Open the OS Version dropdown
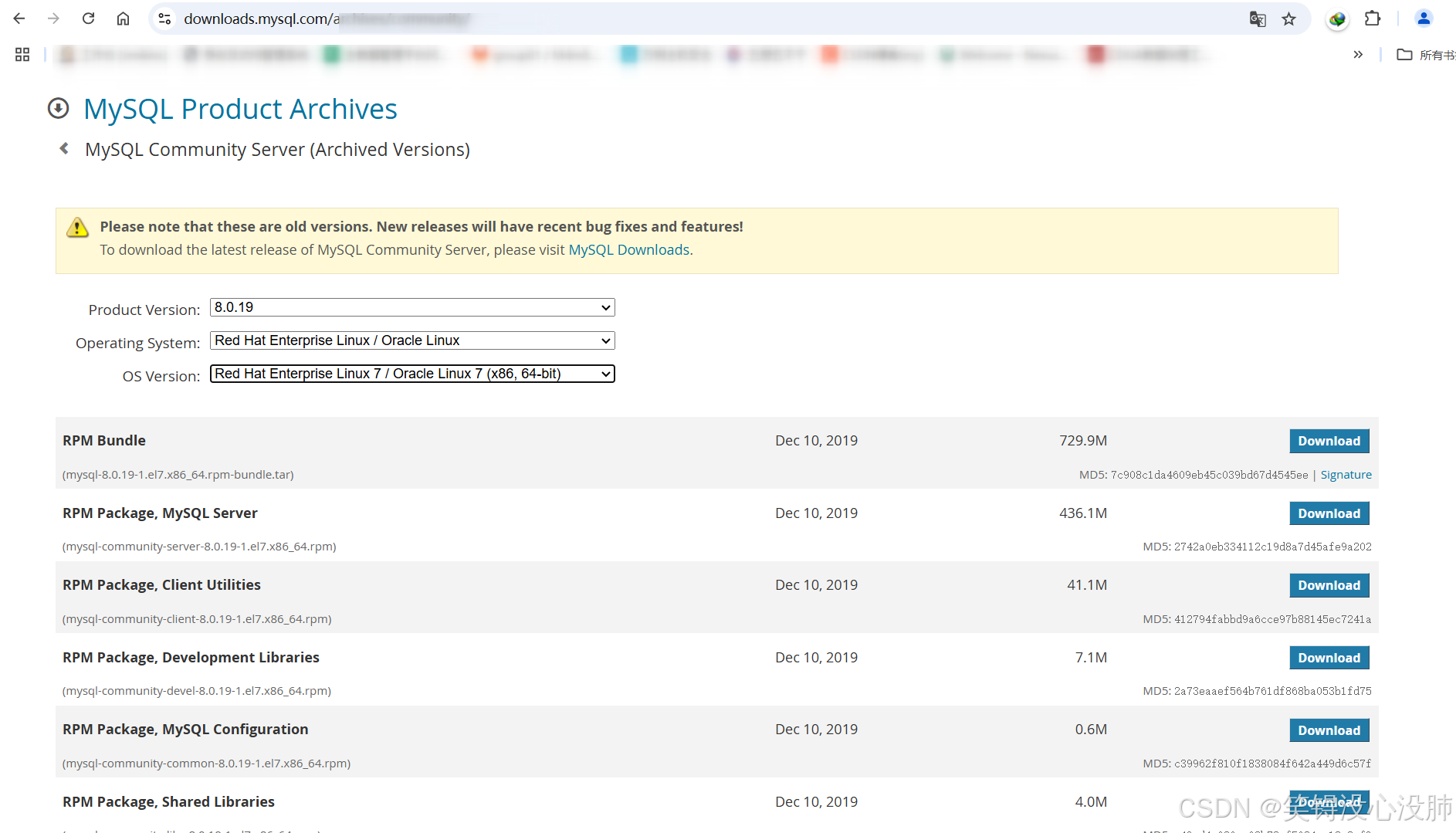This screenshot has width=1456, height=833. tap(412, 374)
